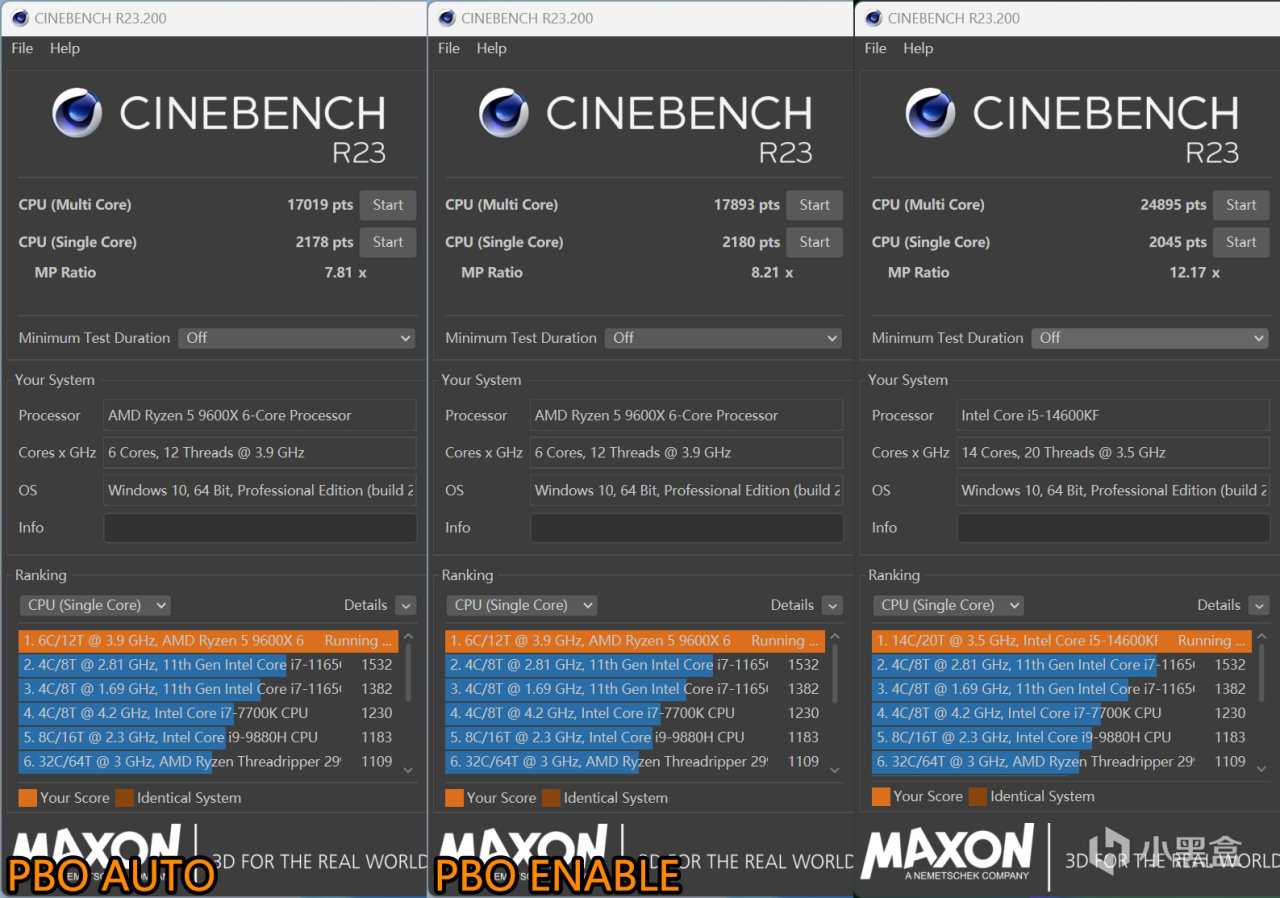This screenshot has height=898, width=1280.
Task: Select the 12.17 x MP Ratio value
Action: [x=1195, y=272]
